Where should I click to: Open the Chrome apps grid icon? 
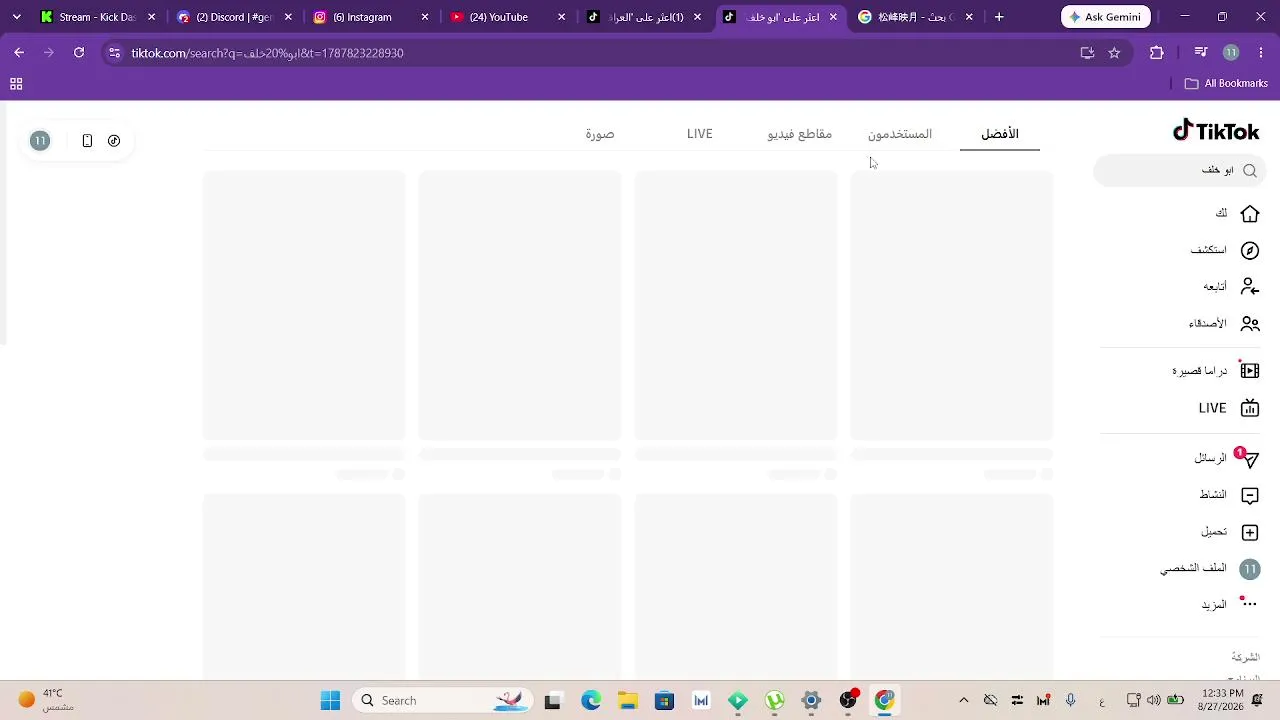[x=16, y=84]
